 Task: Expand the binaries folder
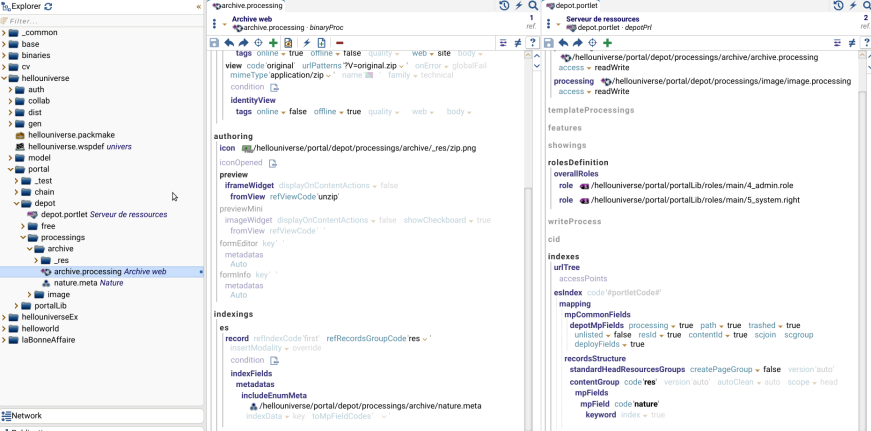[x=4, y=55]
